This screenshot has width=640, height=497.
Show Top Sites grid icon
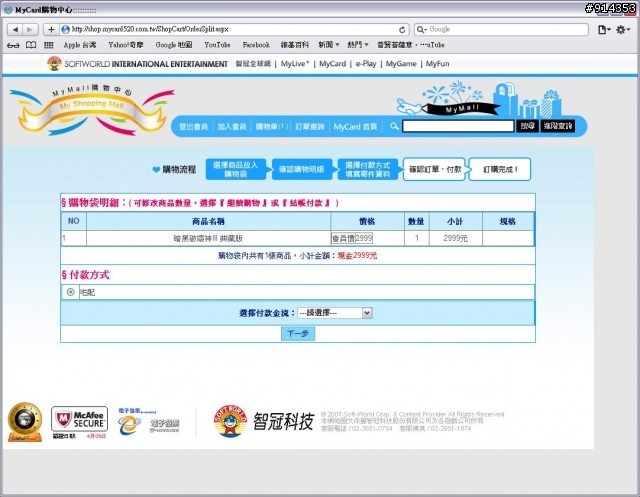(49, 45)
